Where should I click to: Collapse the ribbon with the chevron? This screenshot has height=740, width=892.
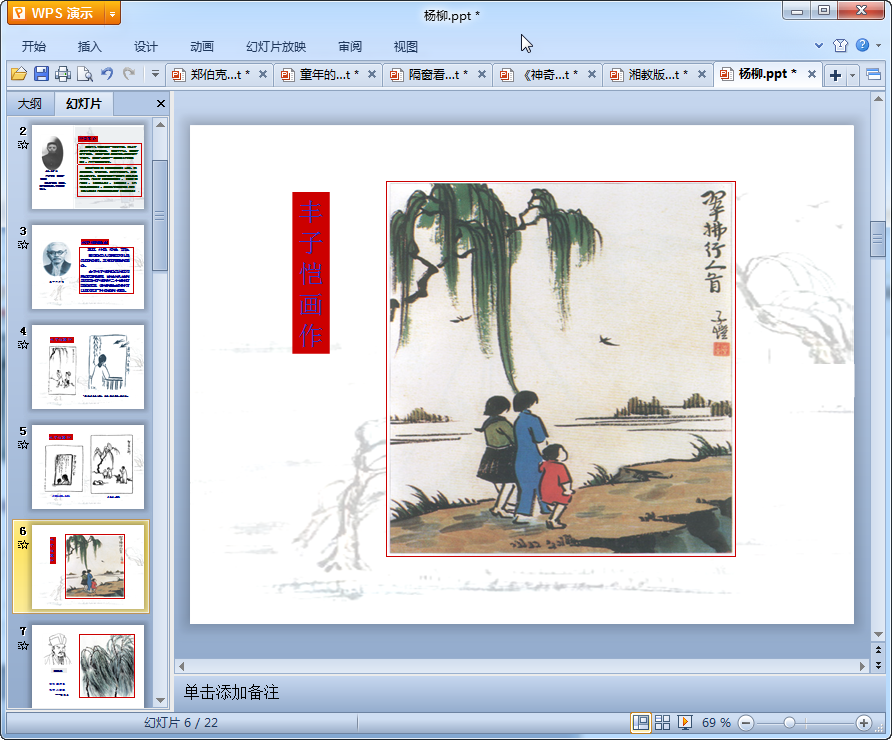[819, 46]
